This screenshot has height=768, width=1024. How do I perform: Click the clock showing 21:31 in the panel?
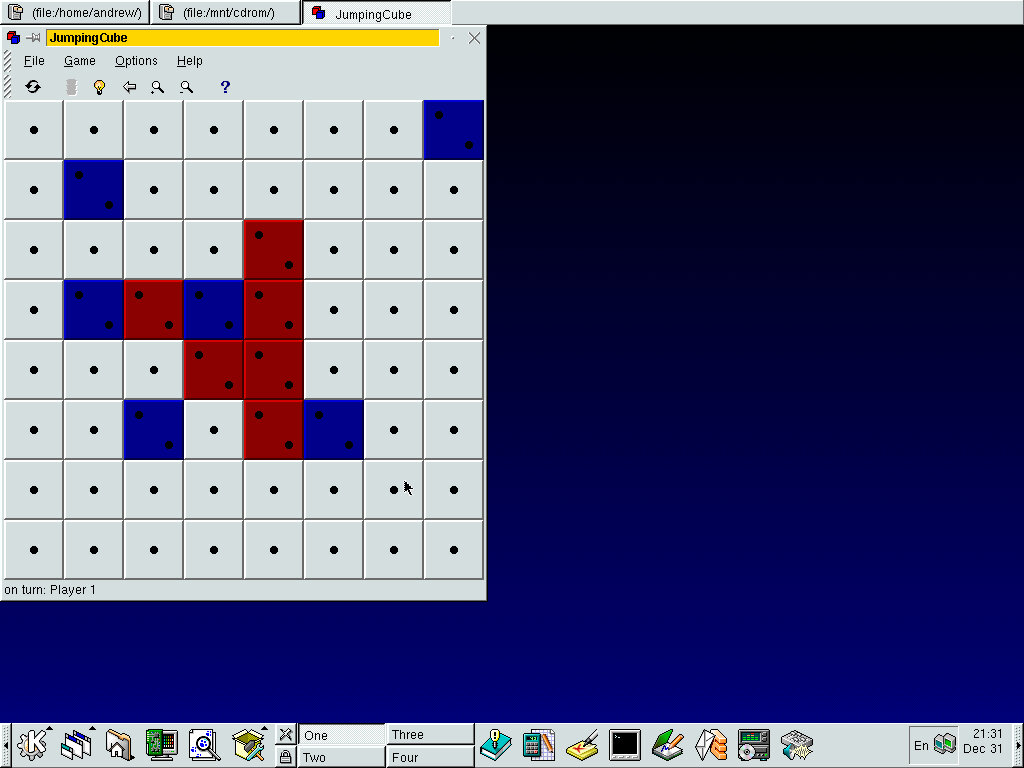(982, 741)
